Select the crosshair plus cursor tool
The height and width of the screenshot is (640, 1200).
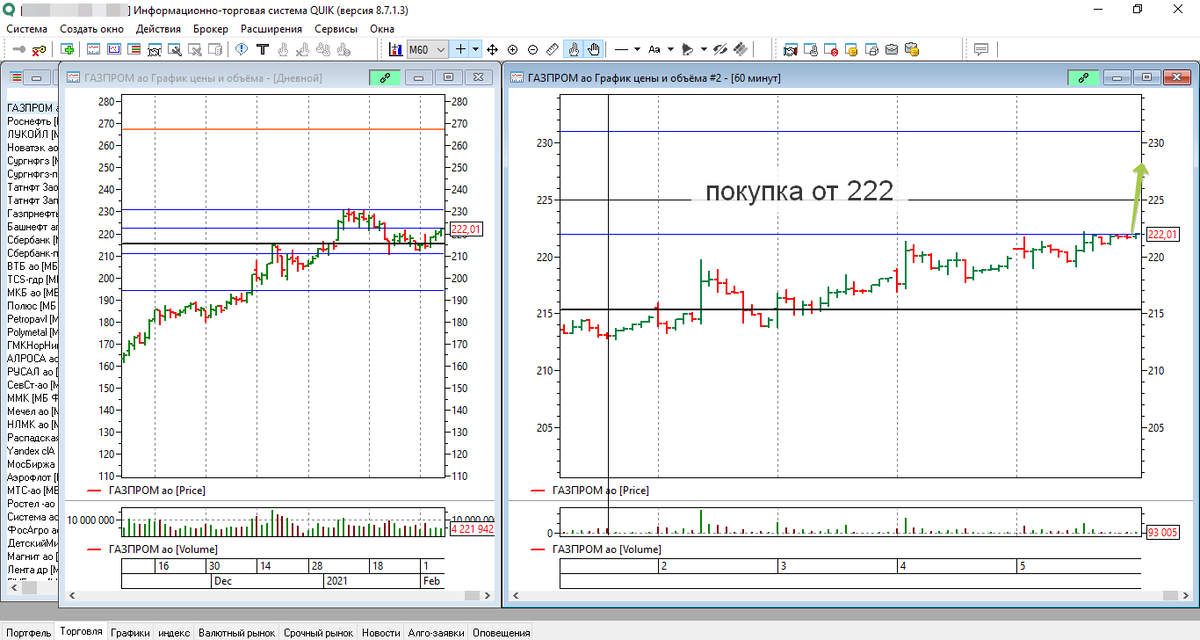tap(460, 49)
